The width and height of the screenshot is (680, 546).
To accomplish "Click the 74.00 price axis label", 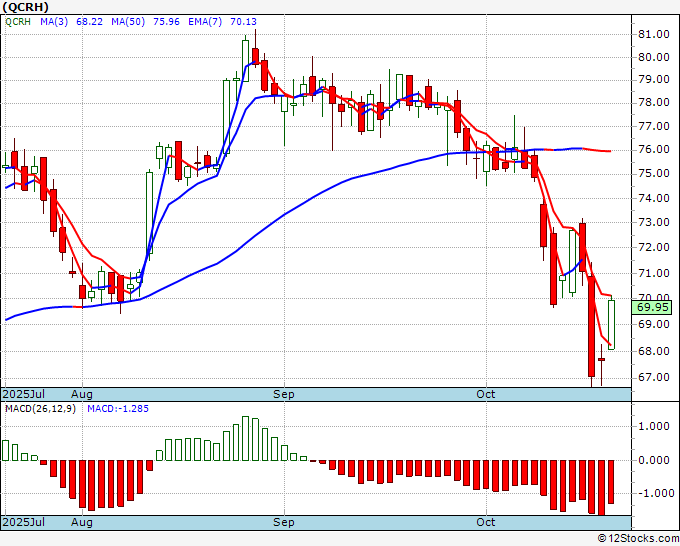I will coord(654,198).
